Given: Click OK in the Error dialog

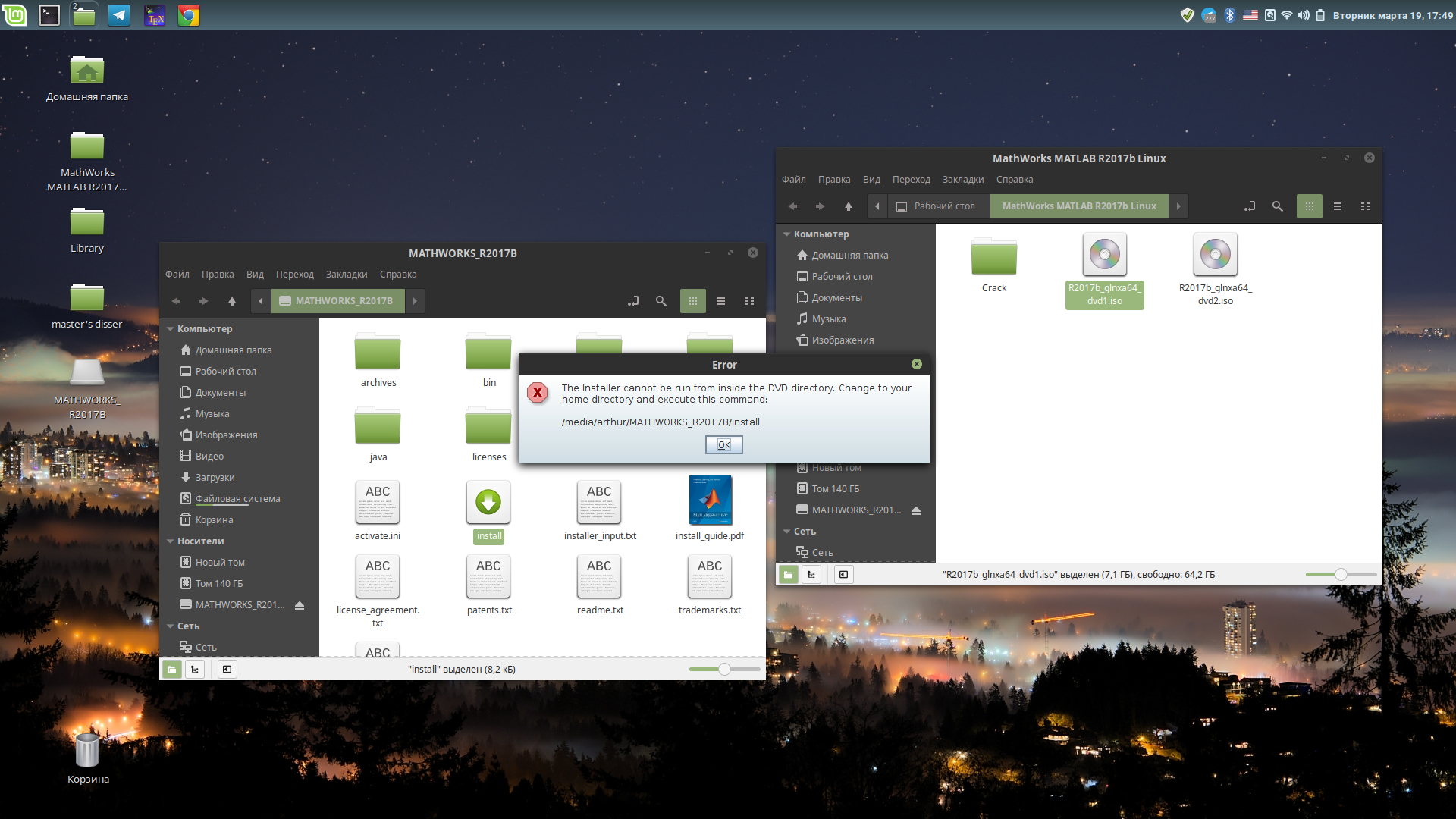Looking at the screenshot, I should pyautogui.click(x=723, y=444).
